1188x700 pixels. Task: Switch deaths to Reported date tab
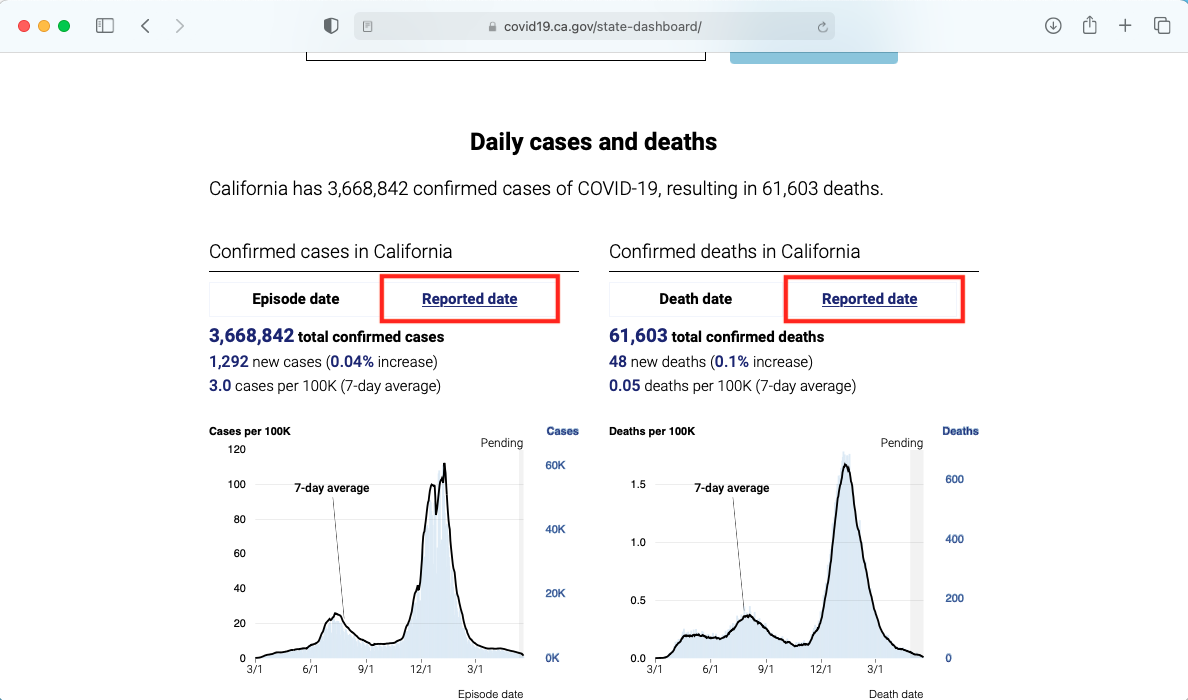click(870, 298)
